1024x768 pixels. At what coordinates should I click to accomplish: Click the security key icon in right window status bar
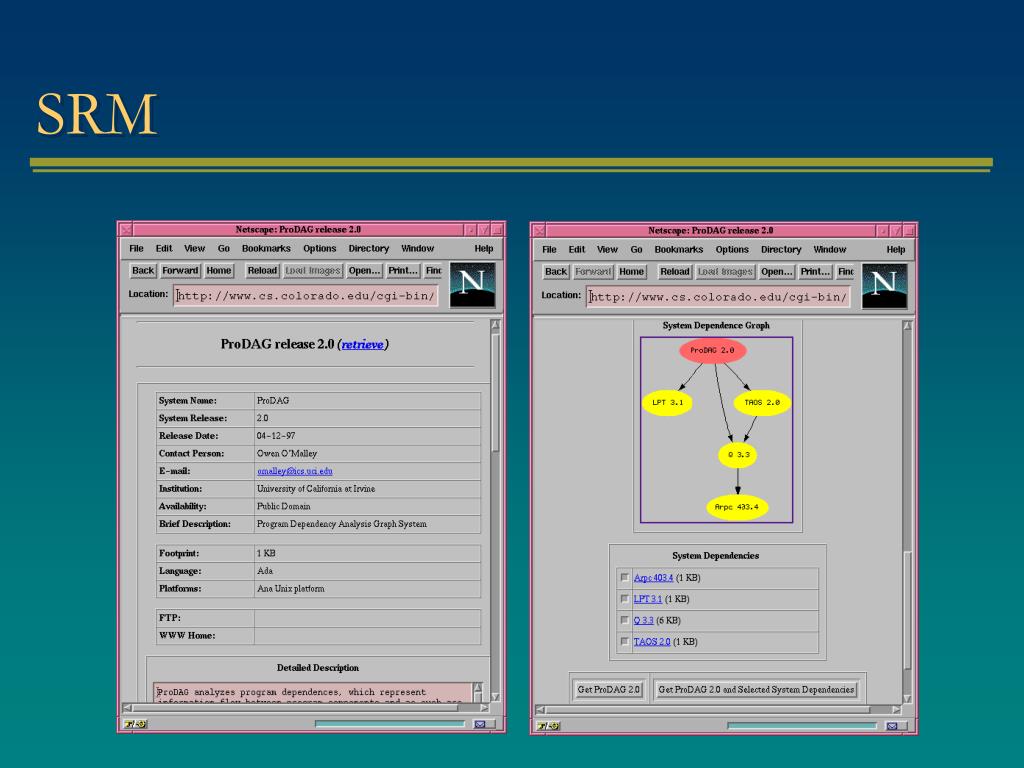click(x=548, y=726)
